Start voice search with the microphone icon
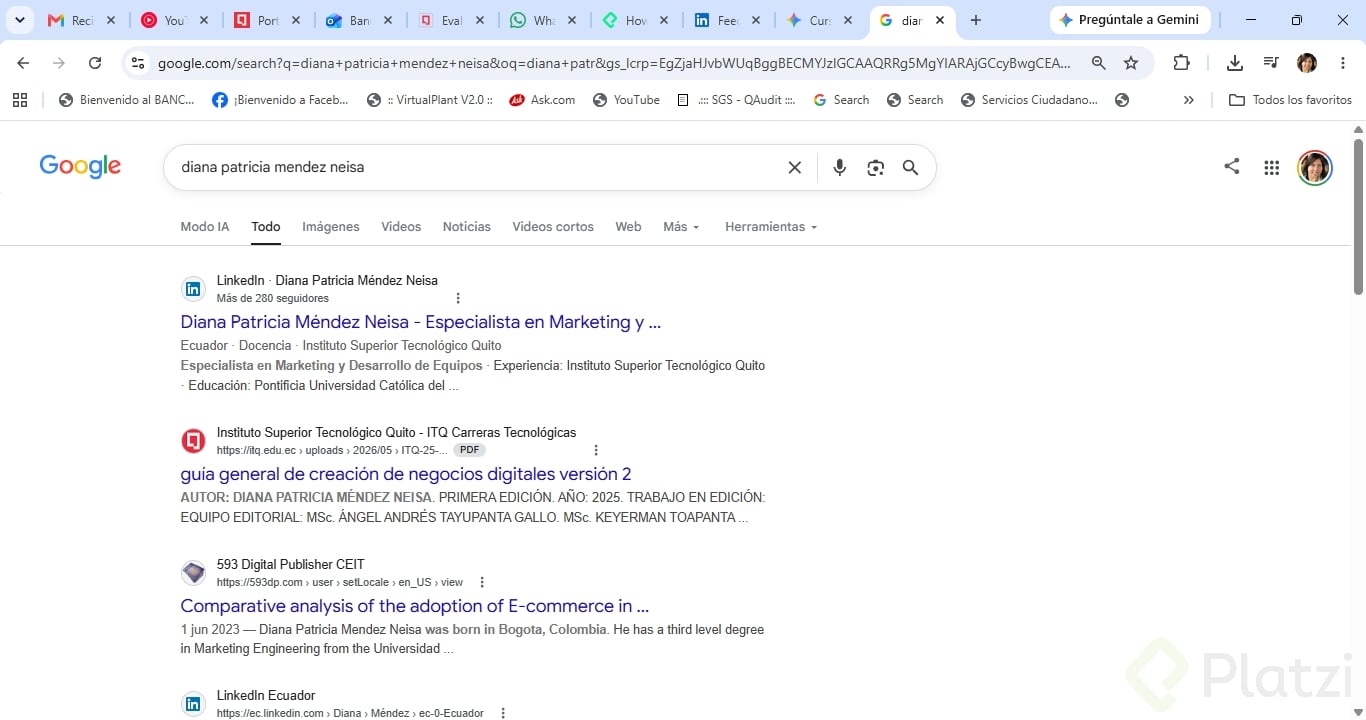This screenshot has width=1366, height=720. click(840, 168)
